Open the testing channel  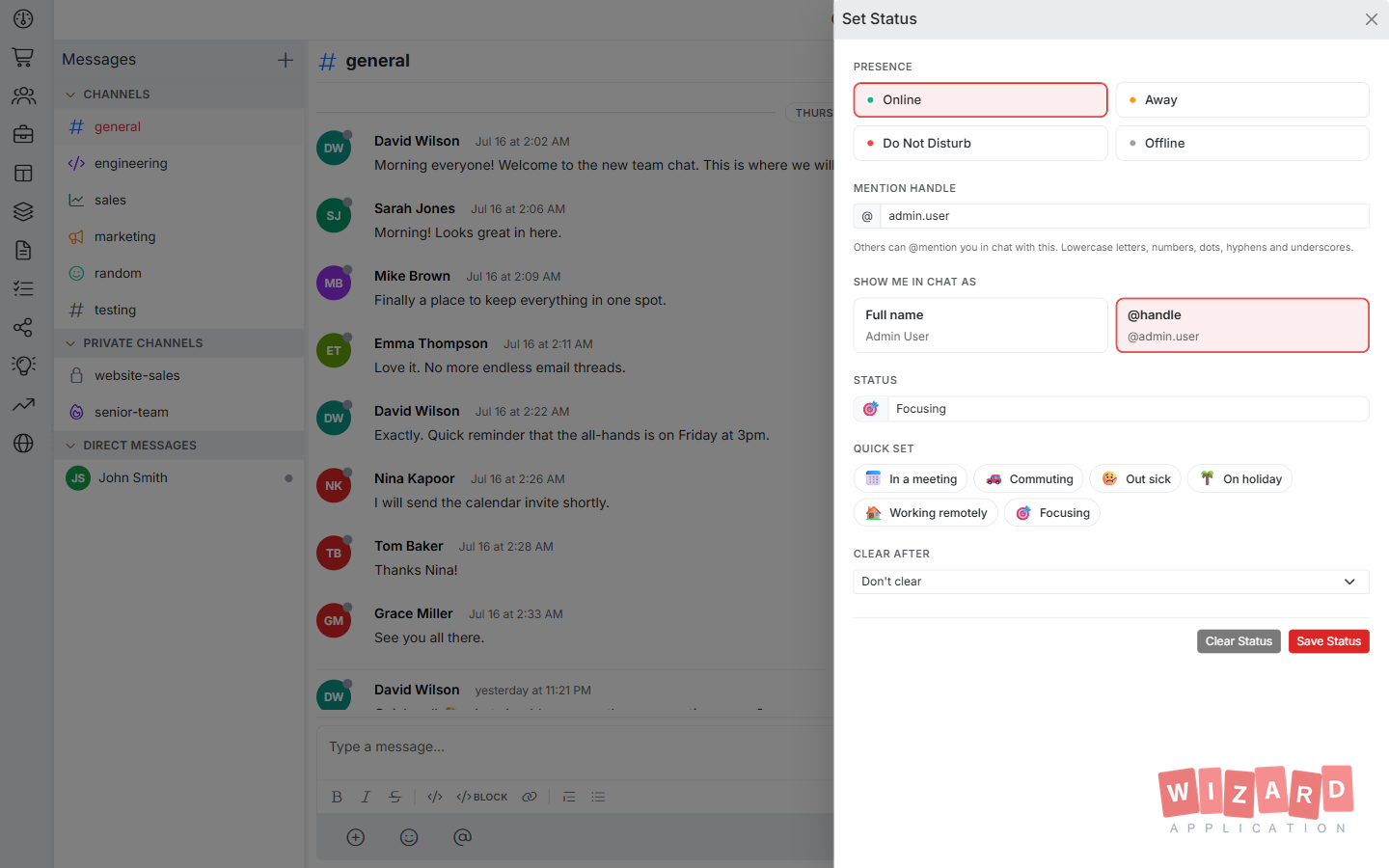(x=179, y=310)
